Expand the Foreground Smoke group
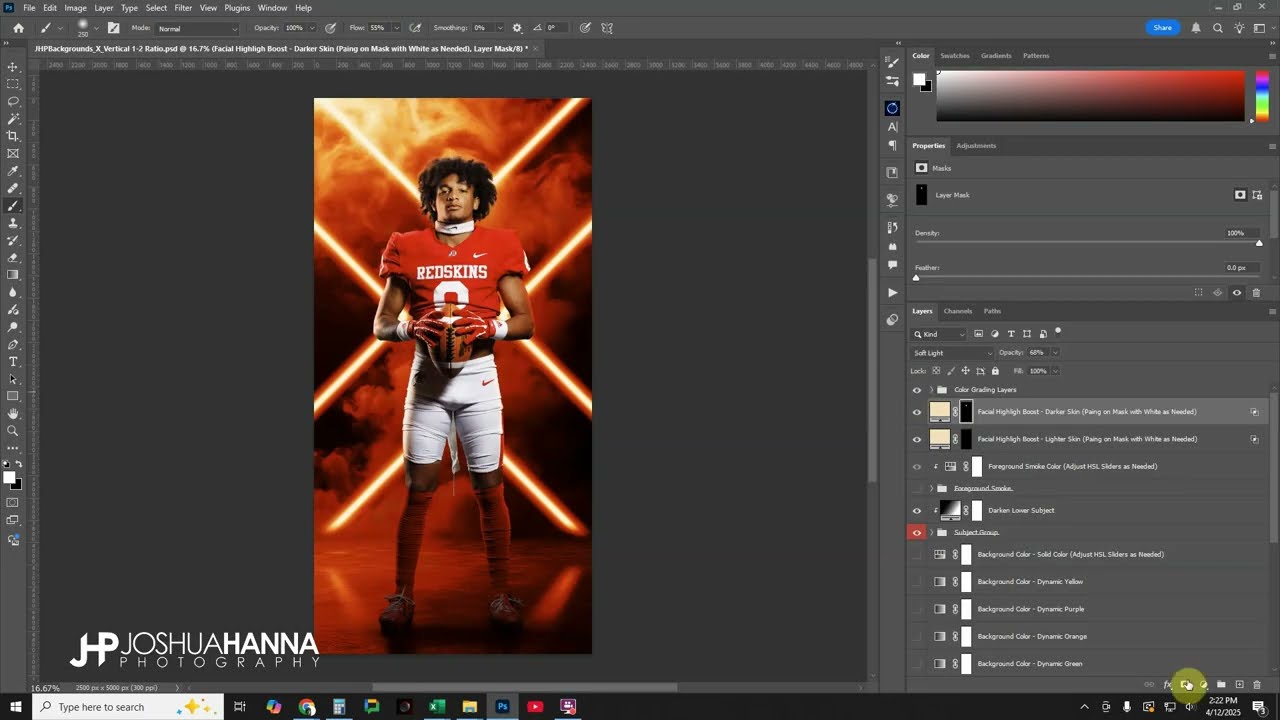The width and height of the screenshot is (1280, 720). [931, 489]
